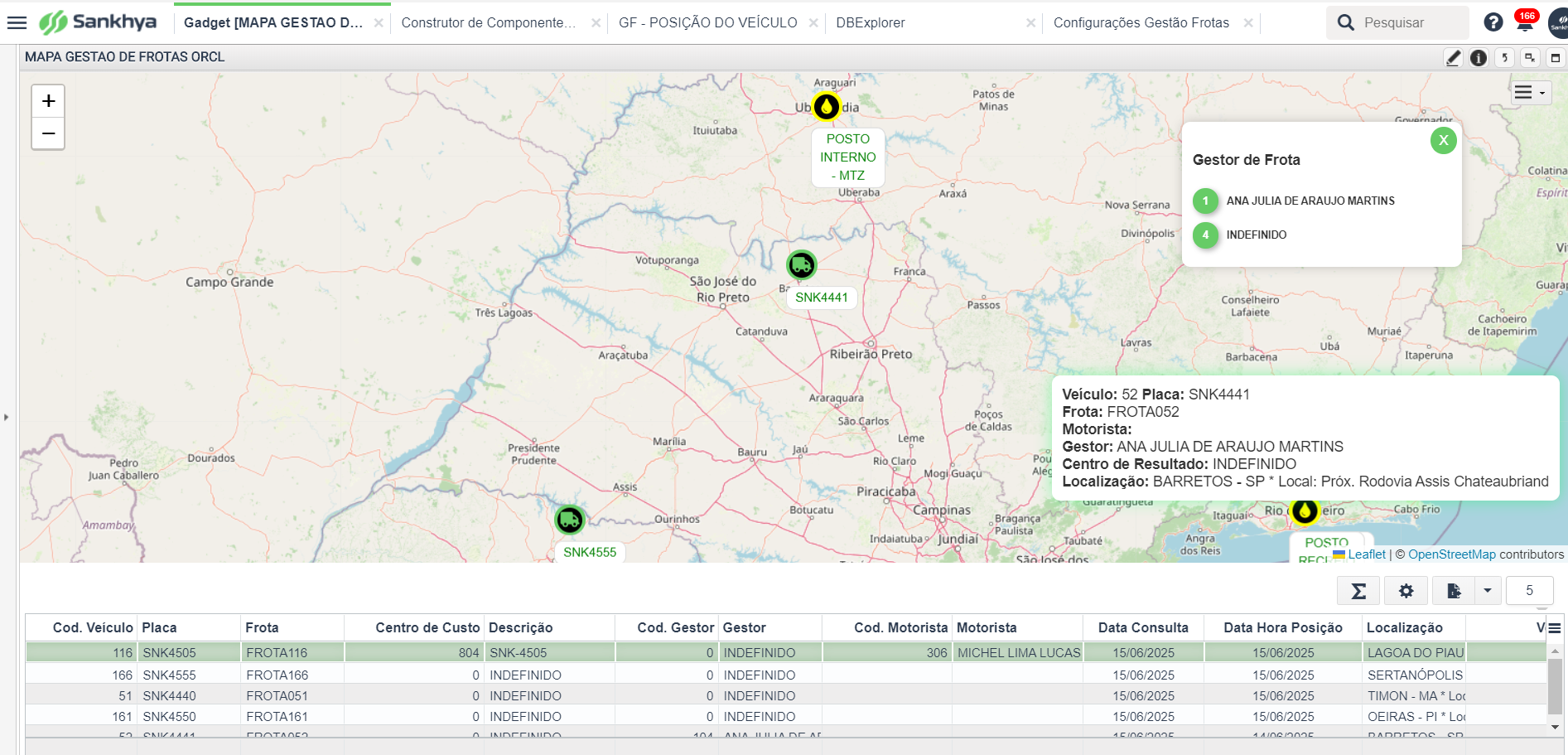Open the Leaflet link
This screenshot has height=755, width=1568.
pyautogui.click(x=1367, y=554)
